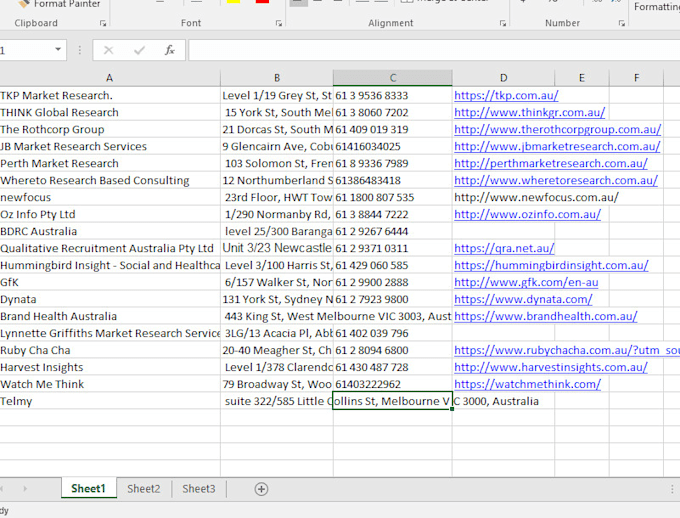
Task: Open the gfk.com/en-au link
Action: click(x=526, y=282)
